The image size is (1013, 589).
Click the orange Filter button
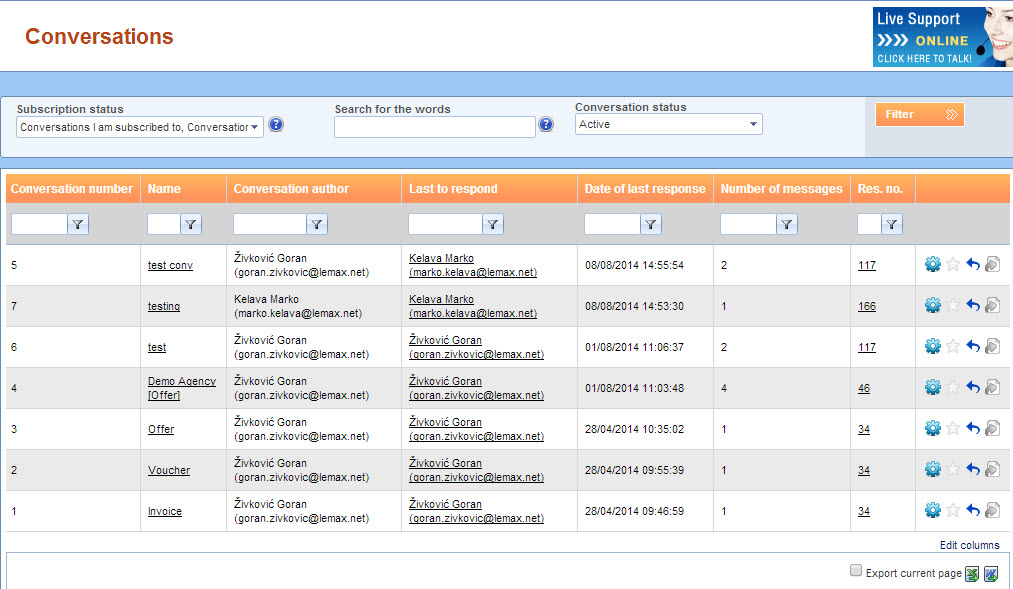(920, 114)
